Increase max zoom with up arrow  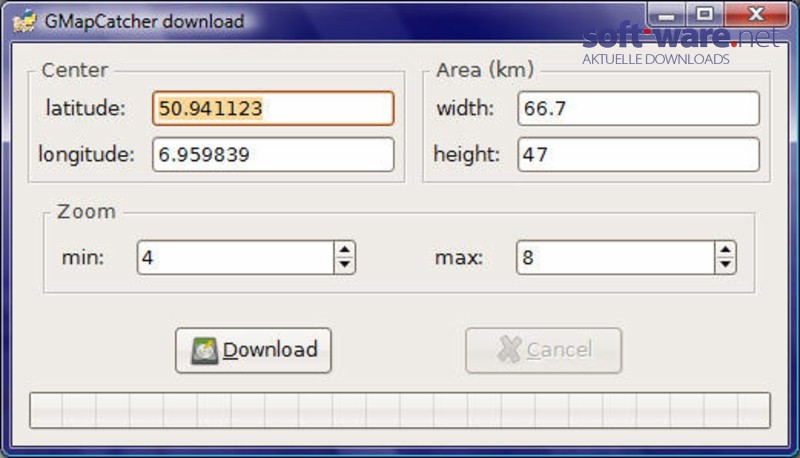pyautogui.click(x=725, y=249)
